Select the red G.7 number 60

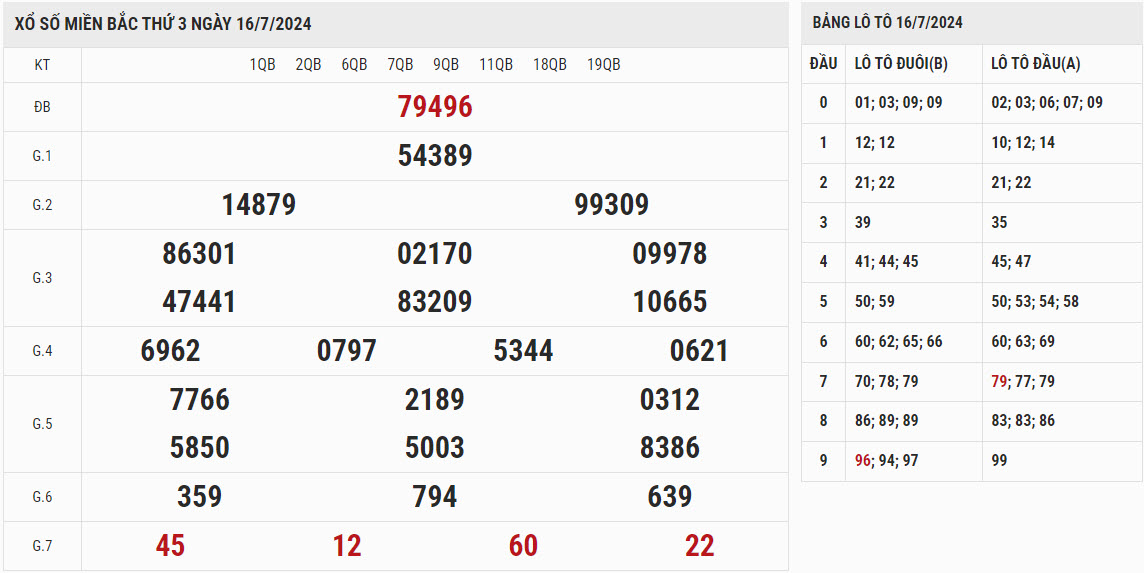coord(523,546)
